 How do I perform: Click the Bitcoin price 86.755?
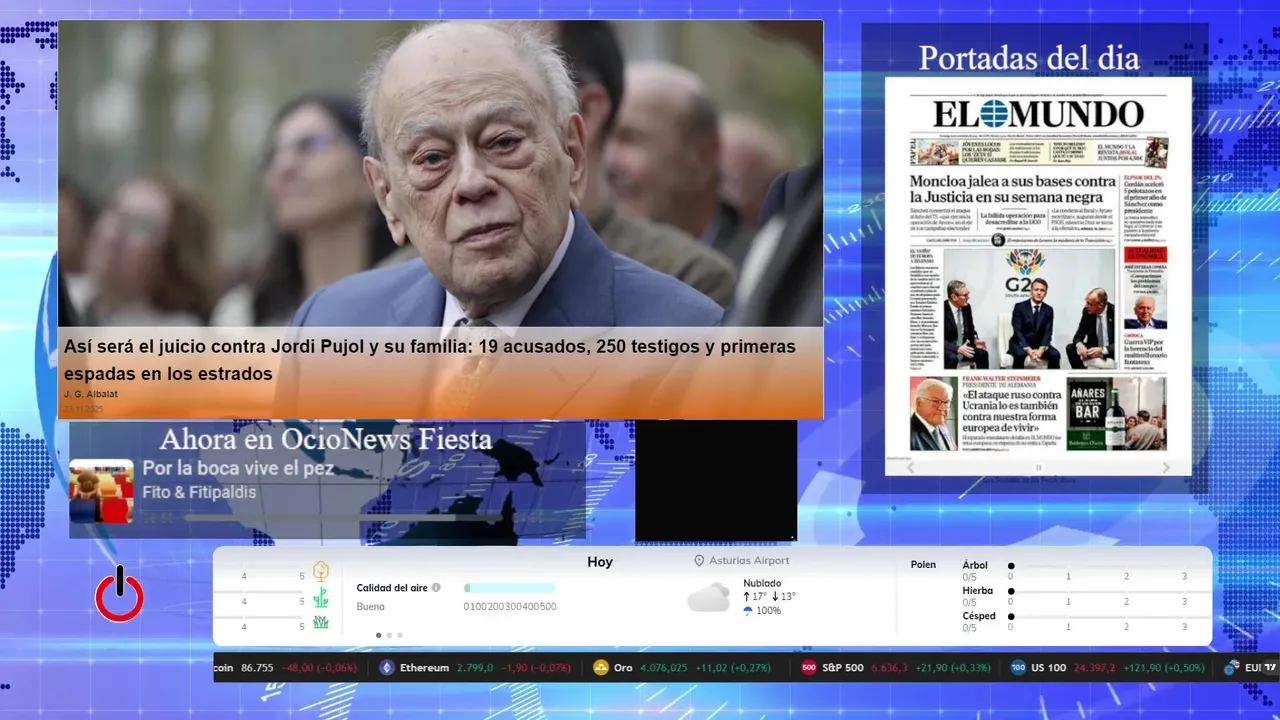point(257,668)
